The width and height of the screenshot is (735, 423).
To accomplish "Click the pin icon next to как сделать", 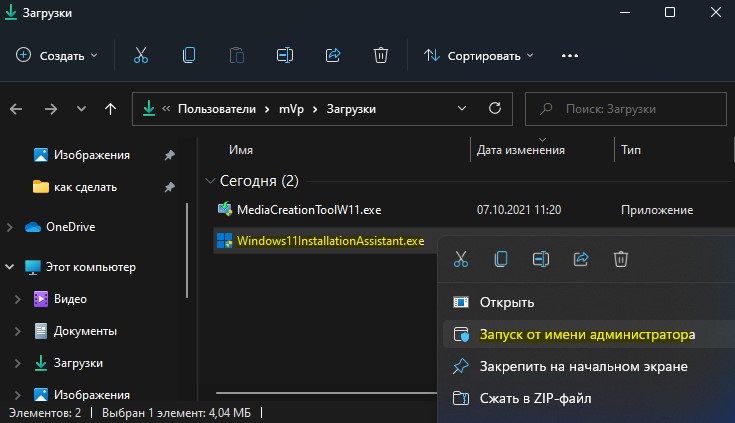I will tap(170, 187).
